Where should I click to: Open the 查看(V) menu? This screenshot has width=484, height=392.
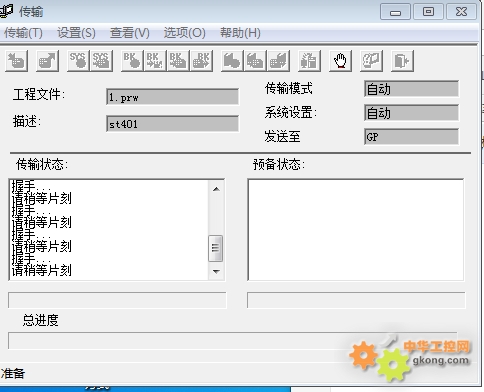pyautogui.click(x=130, y=33)
